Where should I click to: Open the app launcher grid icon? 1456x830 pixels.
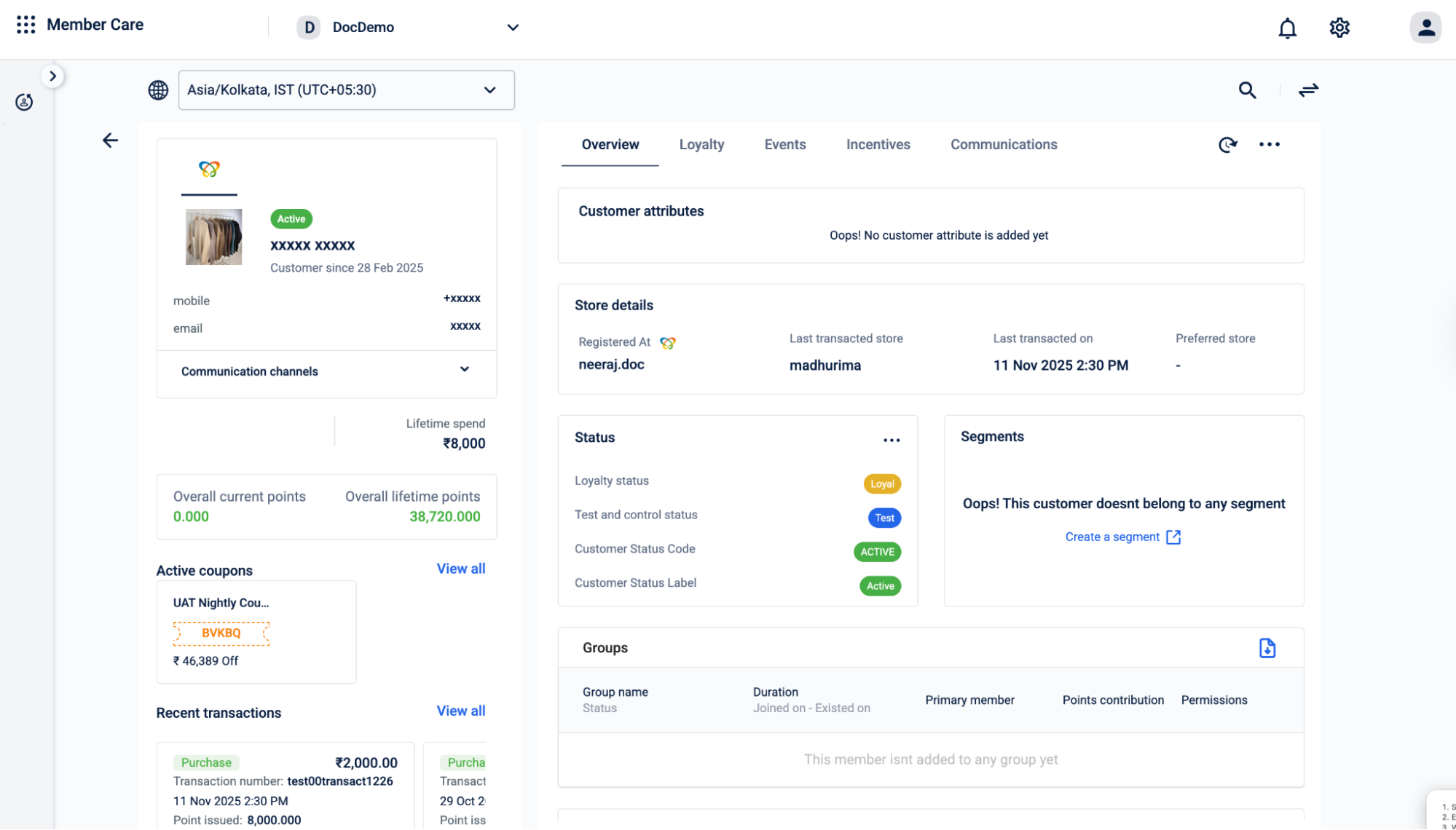(26, 25)
